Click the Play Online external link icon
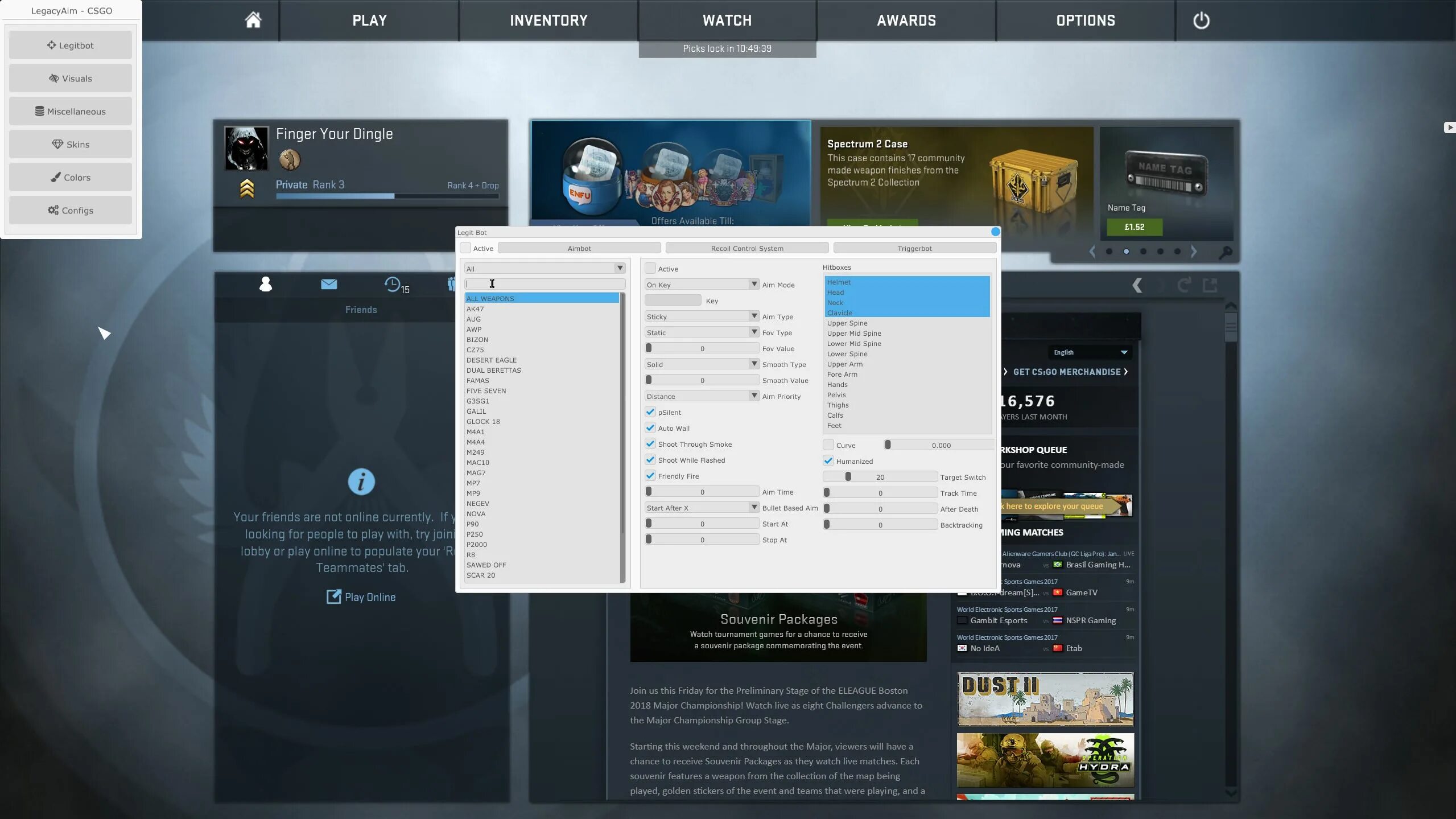The width and height of the screenshot is (1456, 819). click(333, 596)
